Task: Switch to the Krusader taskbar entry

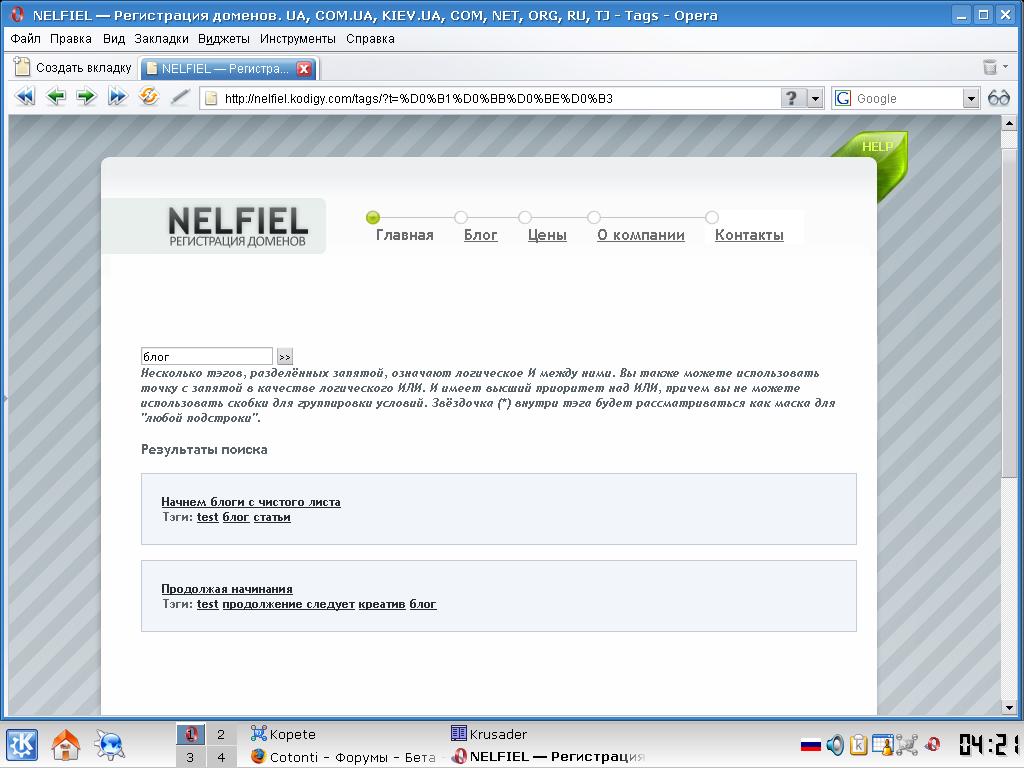Action: point(488,734)
